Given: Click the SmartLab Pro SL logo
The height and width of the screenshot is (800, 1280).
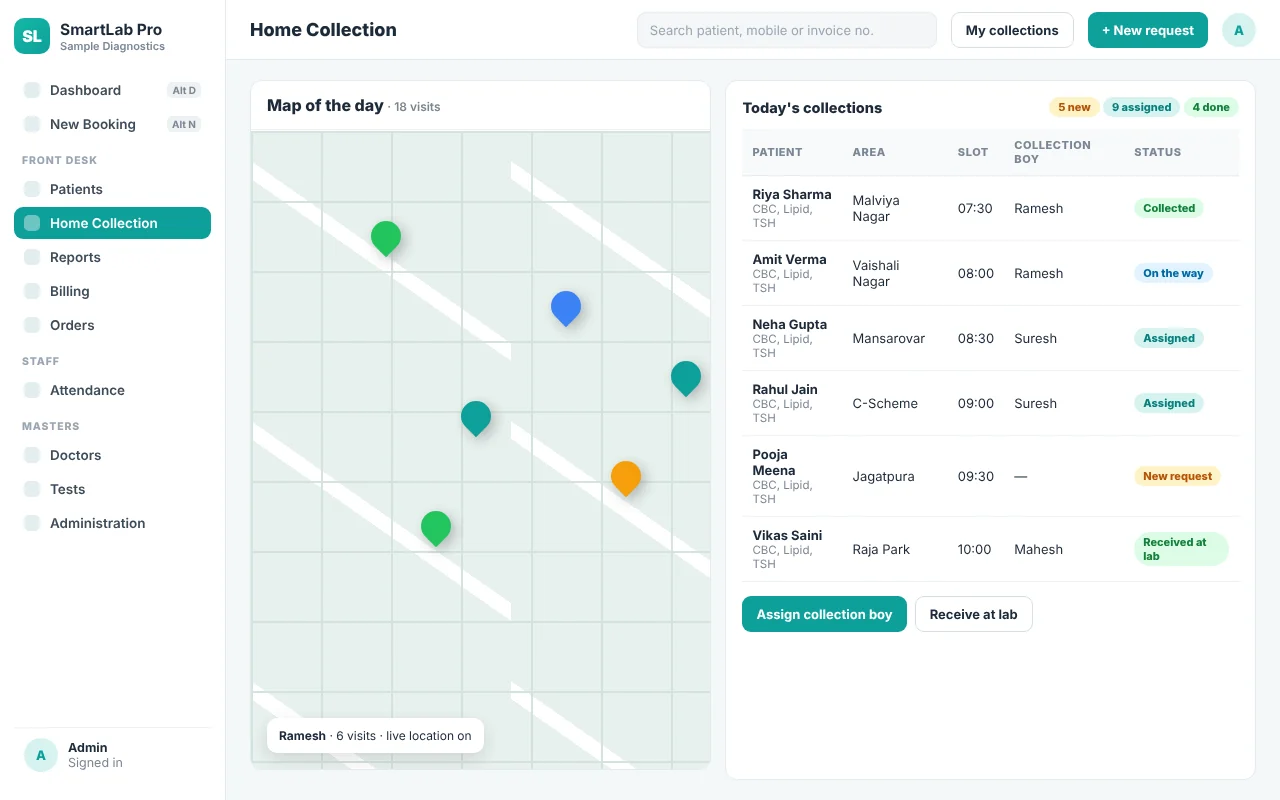Looking at the screenshot, I should tap(32, 36).
